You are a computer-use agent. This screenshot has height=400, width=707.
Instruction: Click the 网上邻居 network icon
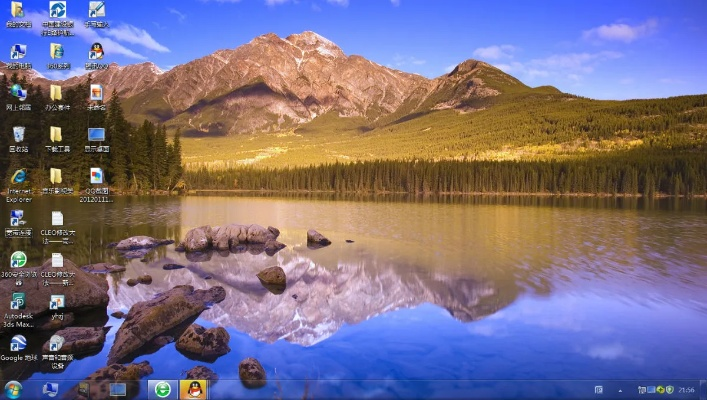pyautogui.click(x=18, y=93)
